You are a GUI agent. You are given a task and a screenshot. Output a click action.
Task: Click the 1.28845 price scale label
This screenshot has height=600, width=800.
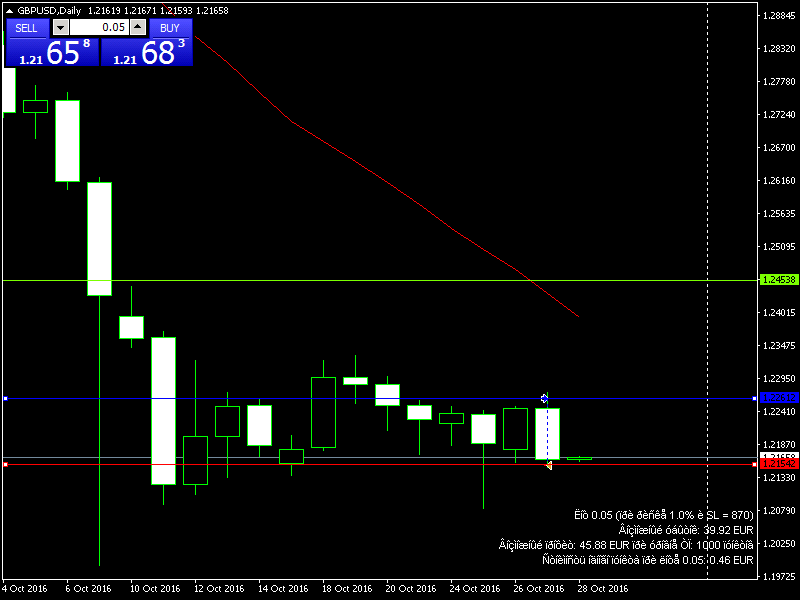[x=779, y=16]
